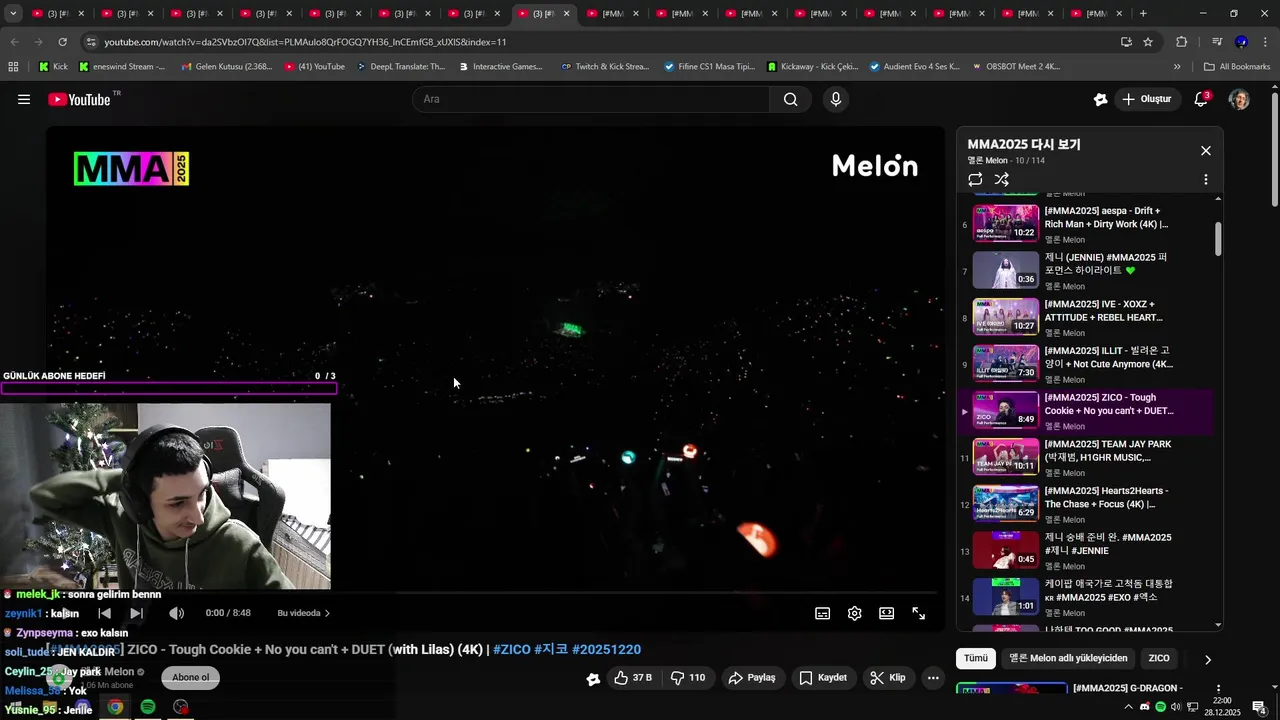
Task: Dislike the video (110)
Action: tap(688, 678)
